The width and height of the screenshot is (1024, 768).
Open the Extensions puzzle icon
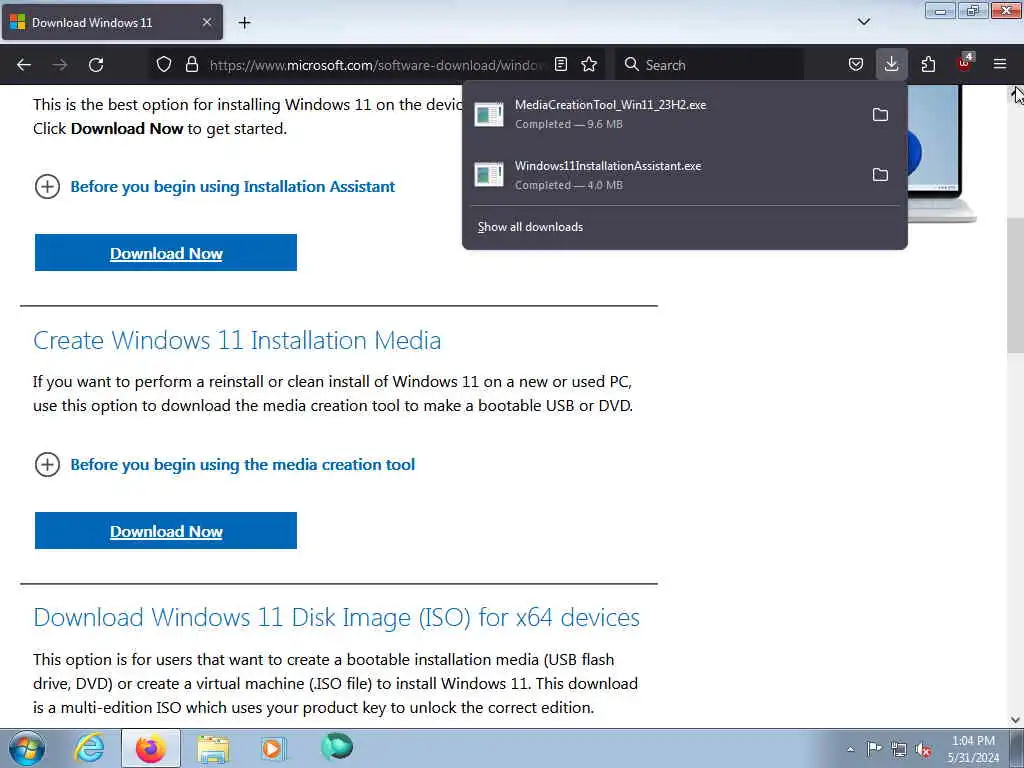point(928,65)
